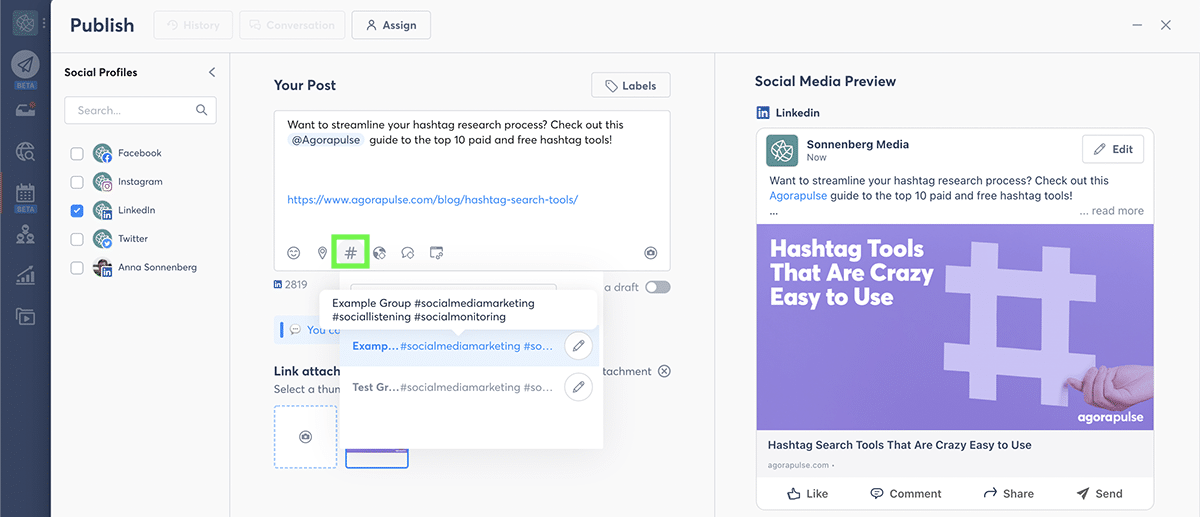1200x517 pixels.
Task: Open the team users sidebar icon
Action: tap(26, 234)
